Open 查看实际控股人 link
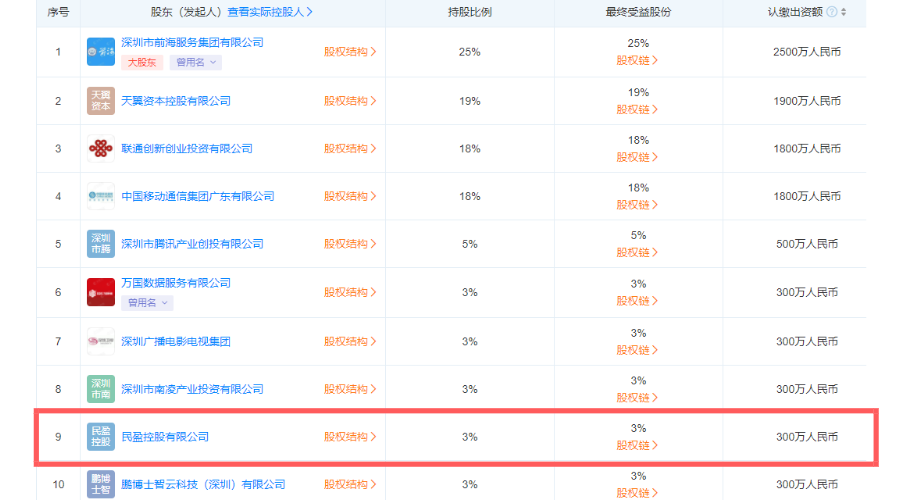 click(x=270, y=12)
